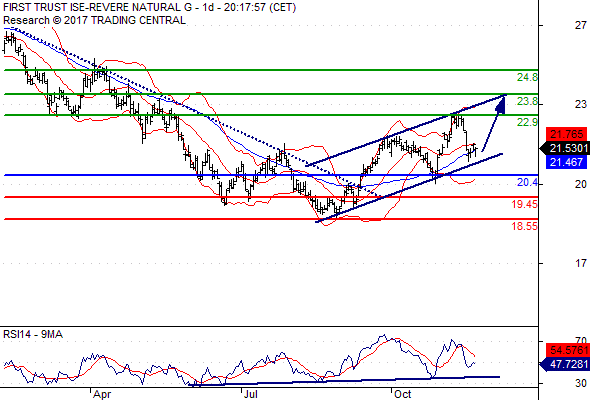The width and height of the screenshot is (590, 400).
Task: Click the red 54.5761 RSI value tag
Action: tap(567, 350)
